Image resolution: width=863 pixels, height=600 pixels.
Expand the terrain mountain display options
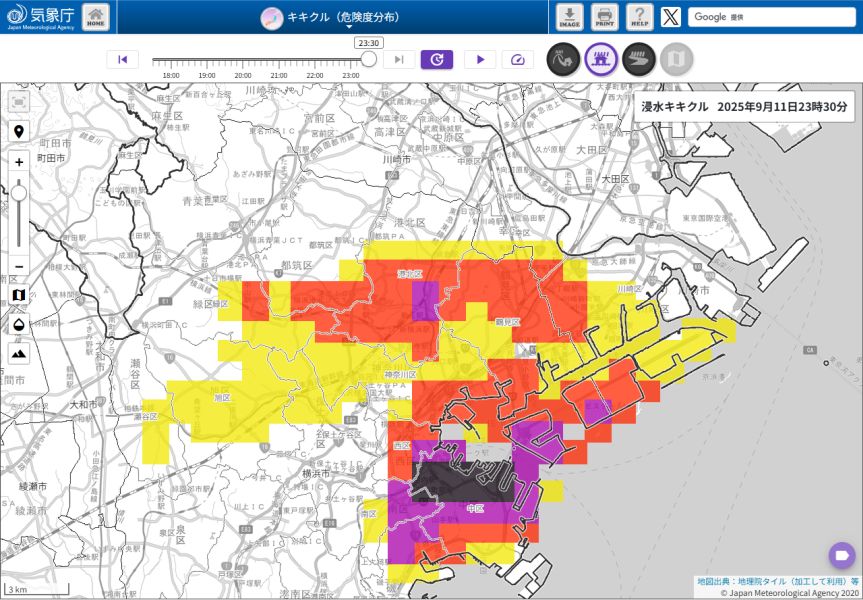19,352
